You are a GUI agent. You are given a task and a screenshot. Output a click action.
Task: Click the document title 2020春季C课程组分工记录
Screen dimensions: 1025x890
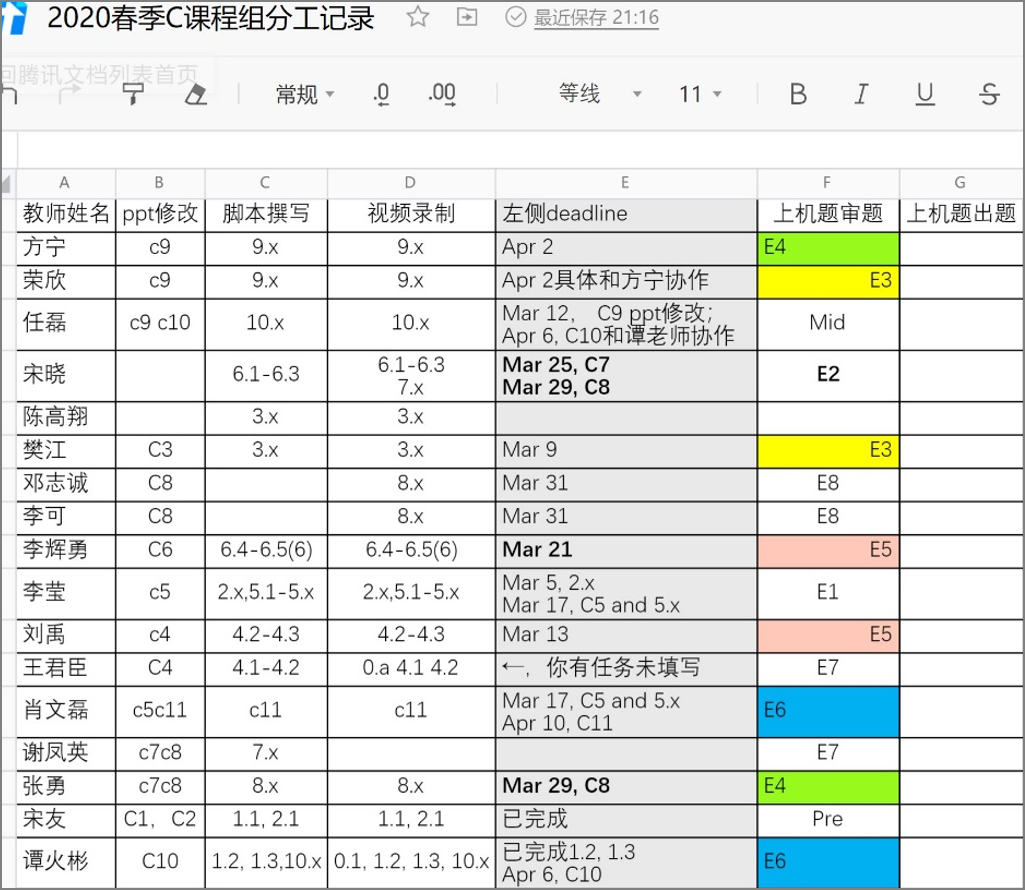(x=211, y=18)
